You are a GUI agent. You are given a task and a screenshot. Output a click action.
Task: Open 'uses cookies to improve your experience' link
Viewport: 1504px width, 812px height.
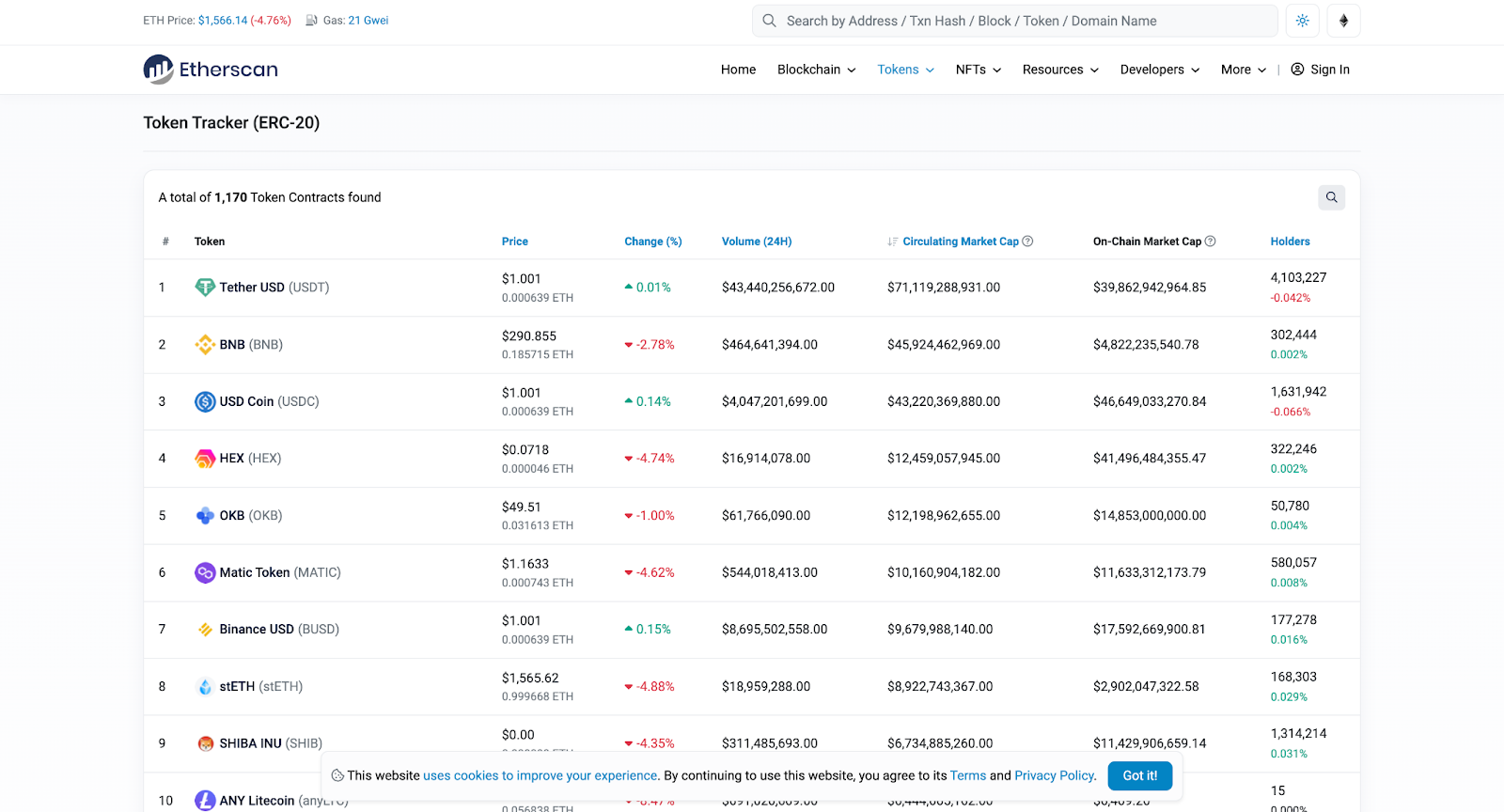(x=540, y=775)
